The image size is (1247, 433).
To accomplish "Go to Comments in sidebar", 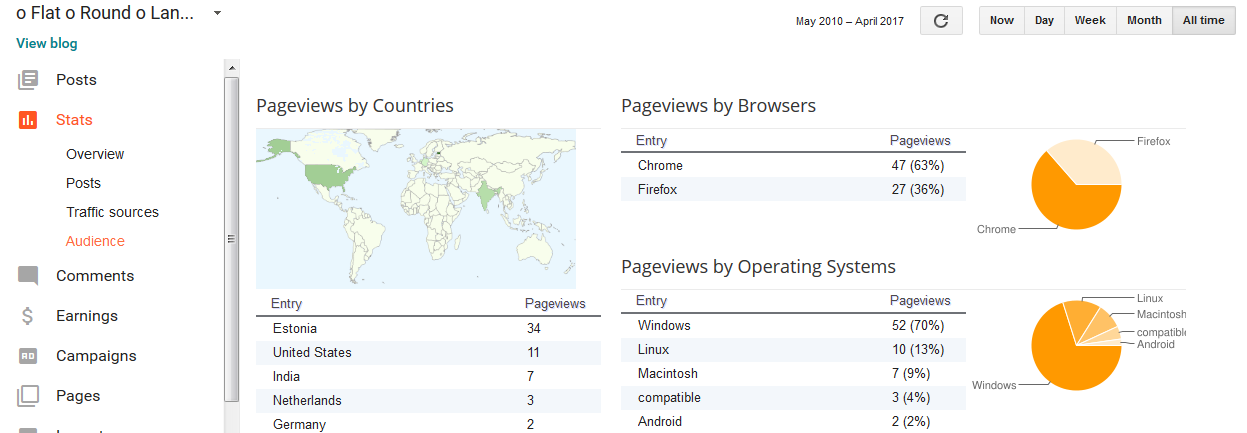I will click(x=95, y=276).
